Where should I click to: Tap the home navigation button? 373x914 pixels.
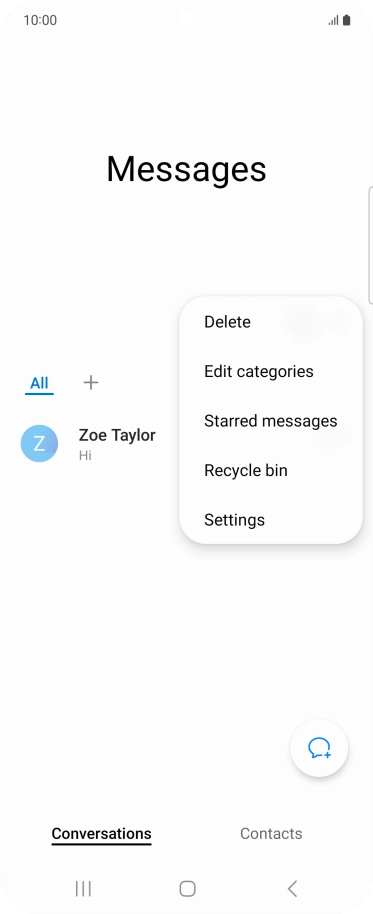point(187,888)
